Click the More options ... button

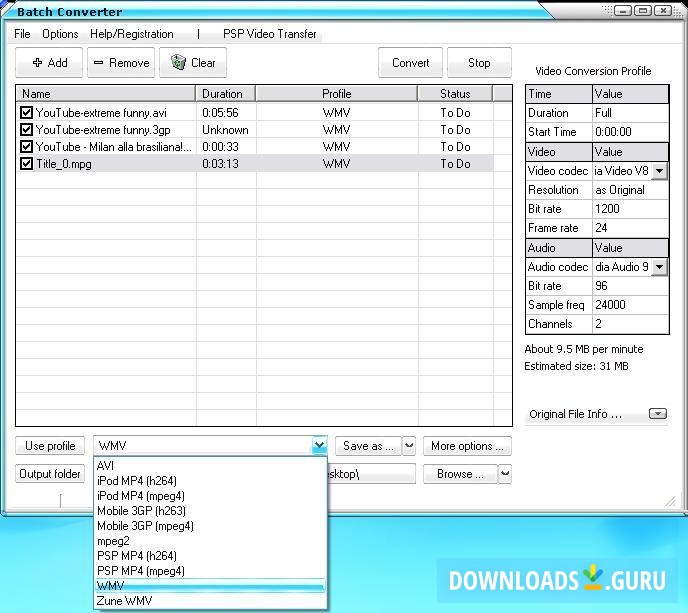coord(467,446)
